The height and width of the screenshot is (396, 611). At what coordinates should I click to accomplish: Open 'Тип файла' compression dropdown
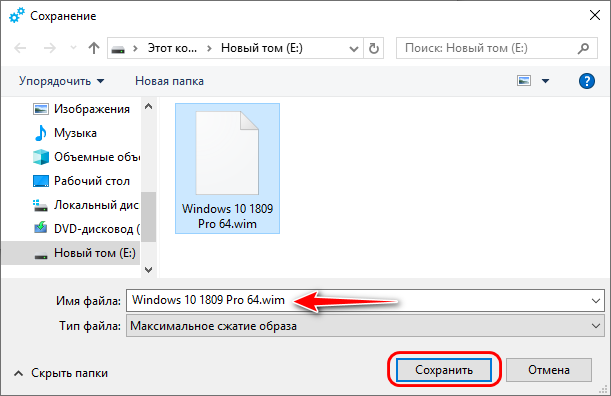[x=365, y=325]
